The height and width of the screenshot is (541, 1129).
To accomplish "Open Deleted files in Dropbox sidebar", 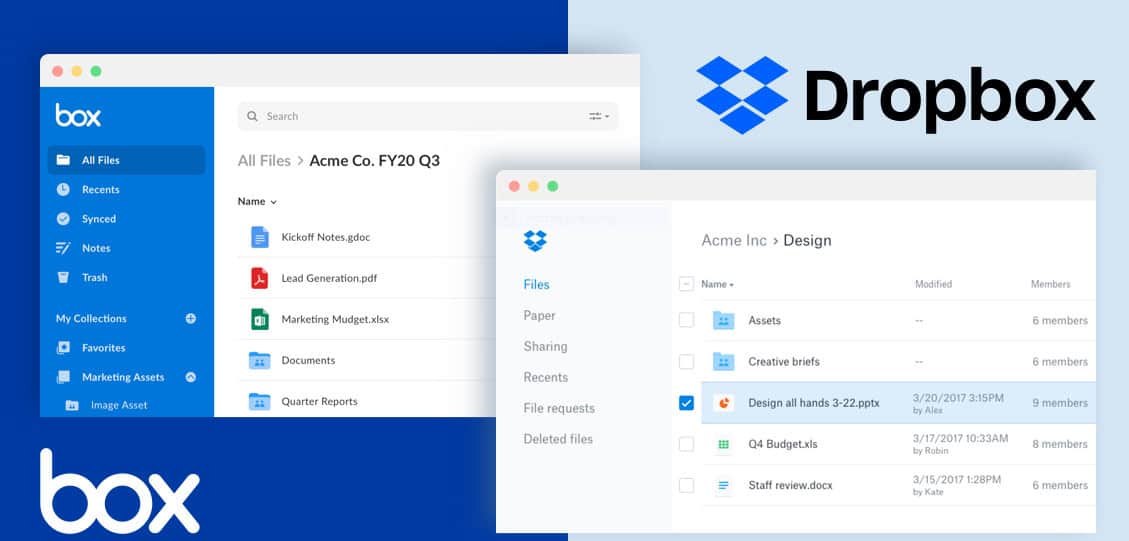I will click(558, 439).
